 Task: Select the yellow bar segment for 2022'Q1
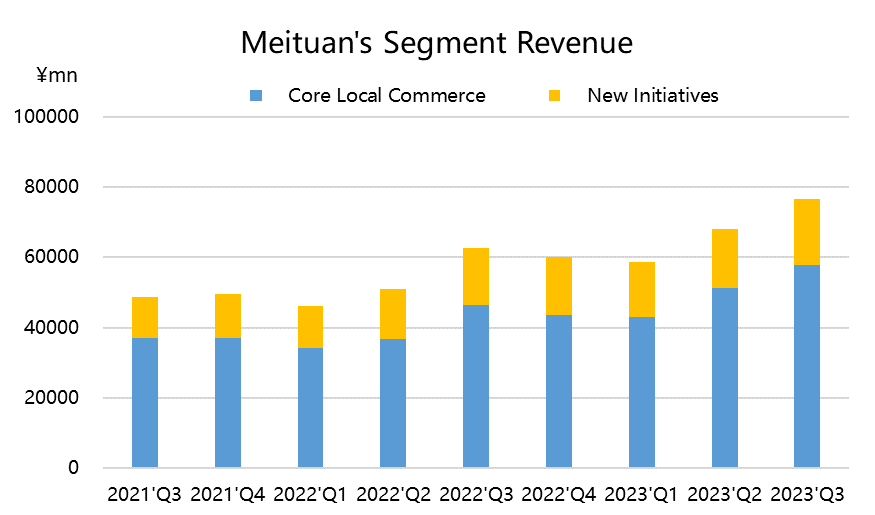tap(310, 327)
